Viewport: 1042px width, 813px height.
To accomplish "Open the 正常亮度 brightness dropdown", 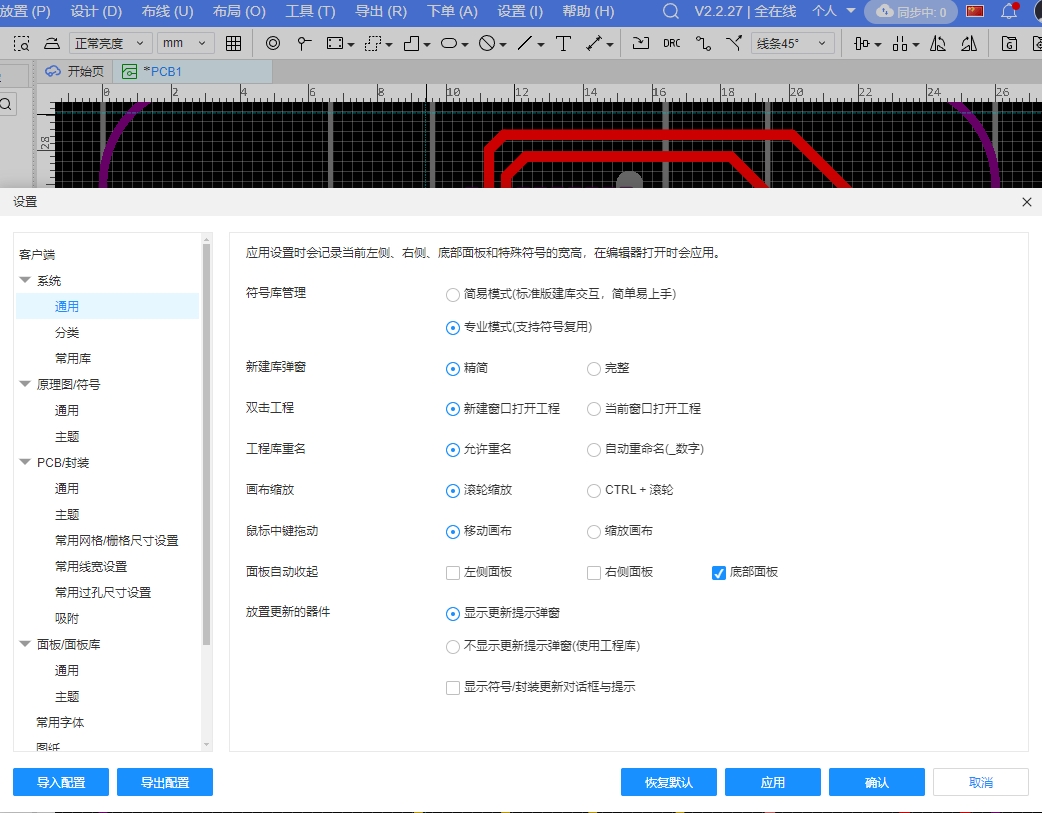I will coord(110,44).
